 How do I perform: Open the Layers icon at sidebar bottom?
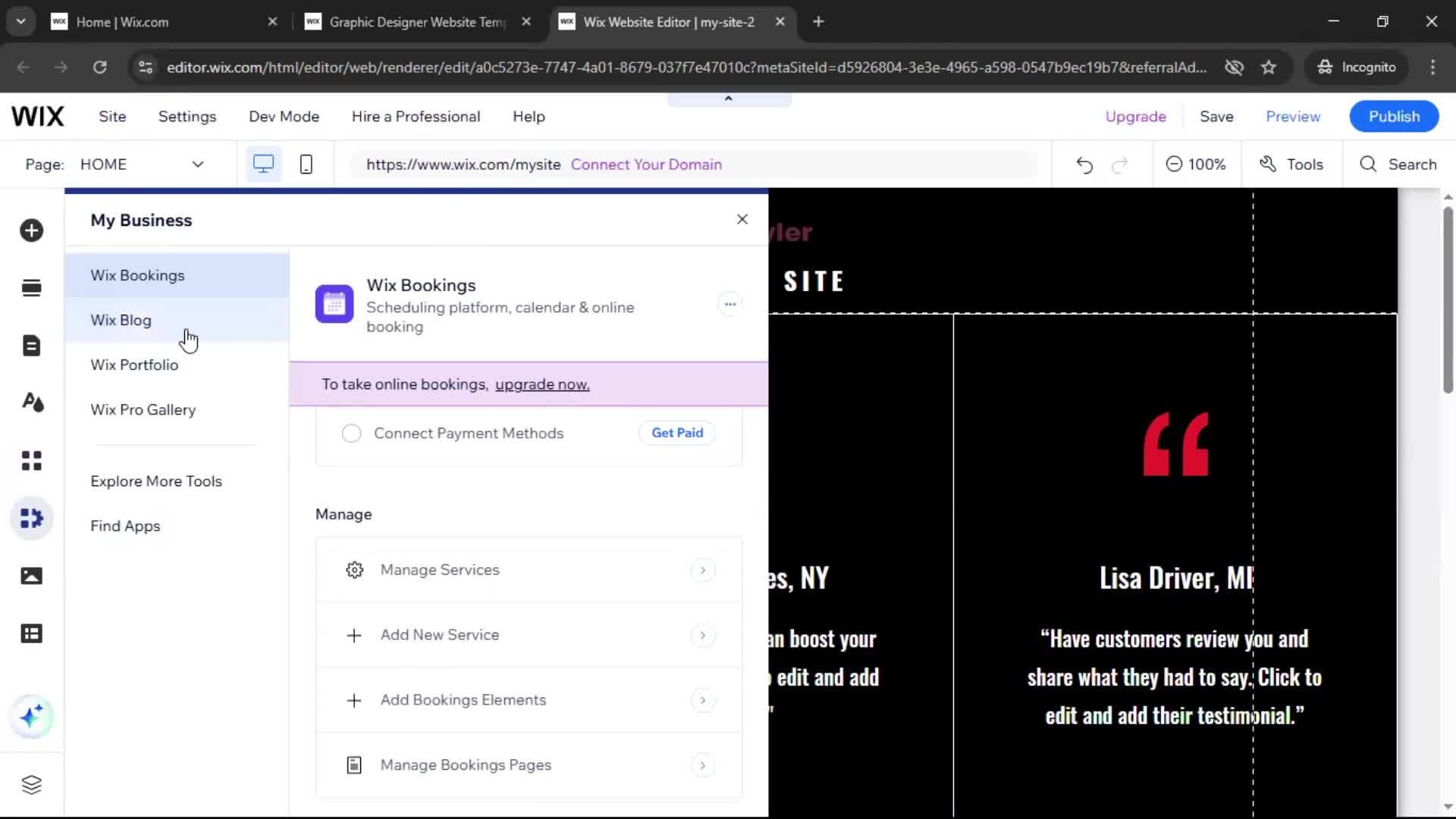coord(31,785)
